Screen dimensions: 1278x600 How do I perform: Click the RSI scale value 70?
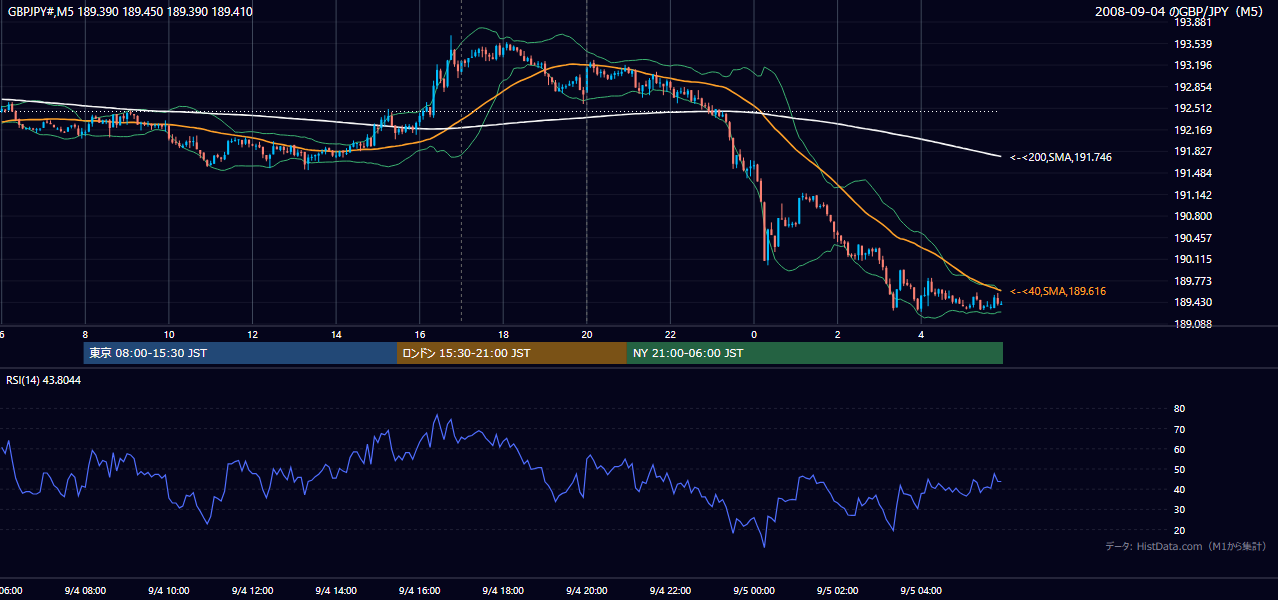click(1180, 429)
